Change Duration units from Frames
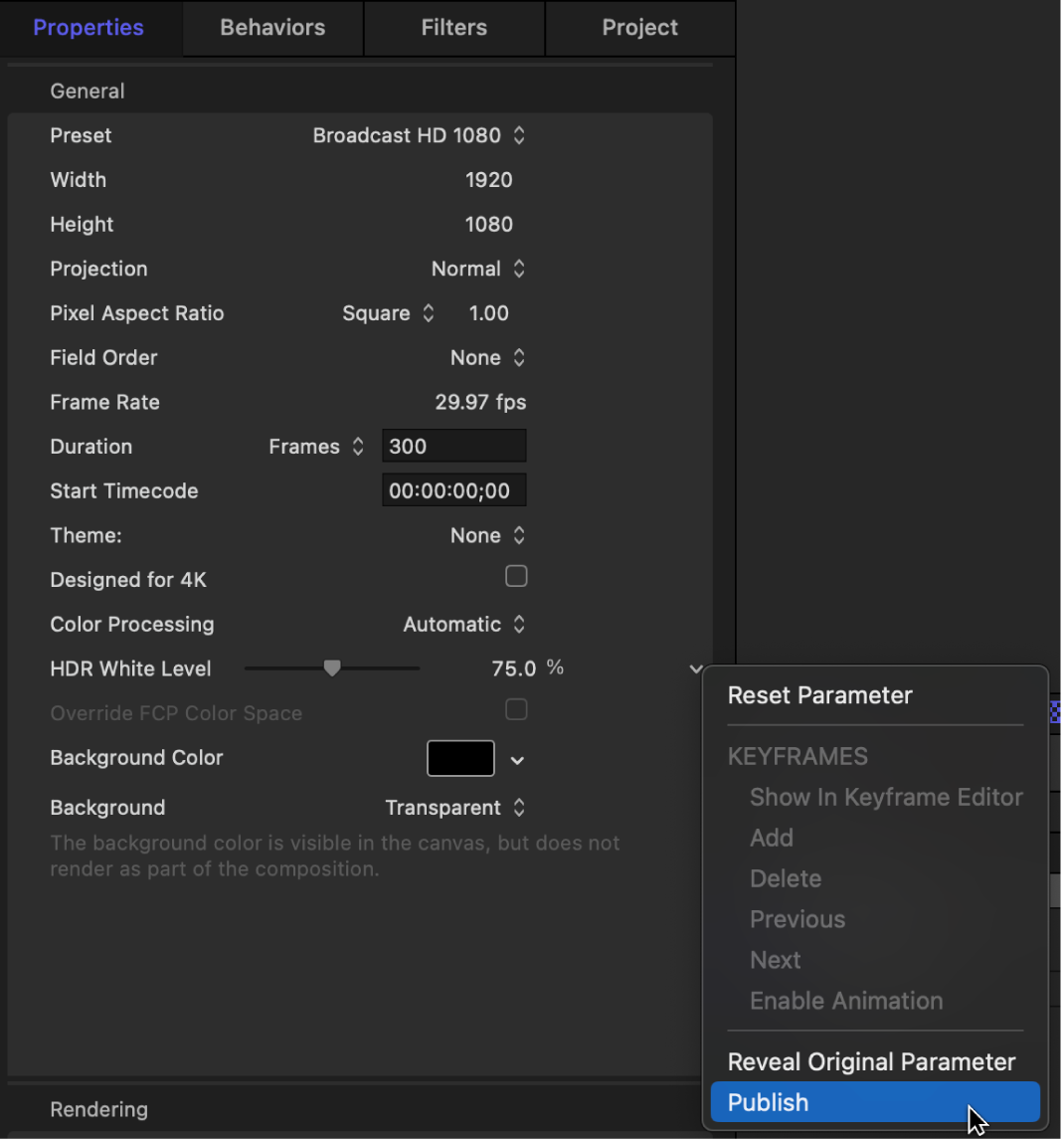The width and height of the screenshot is (1064, 1140). pyautogui.click(x=314, y=446)
